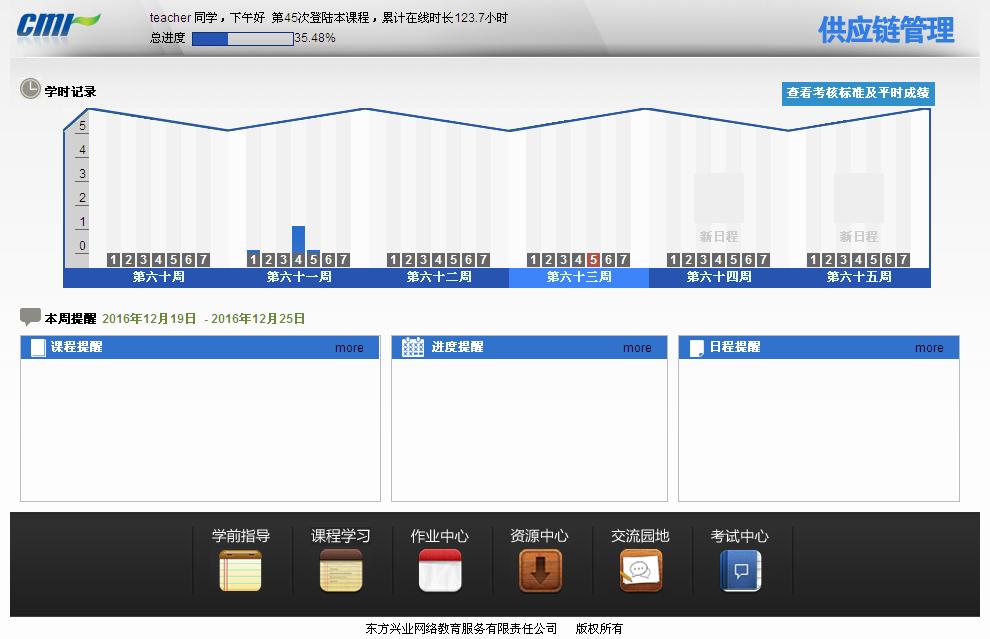Screen dimensions: 990x639
Task: Select 交流园地 text in bottom bar
Action: pyautogui.click(x=640, y=536)
